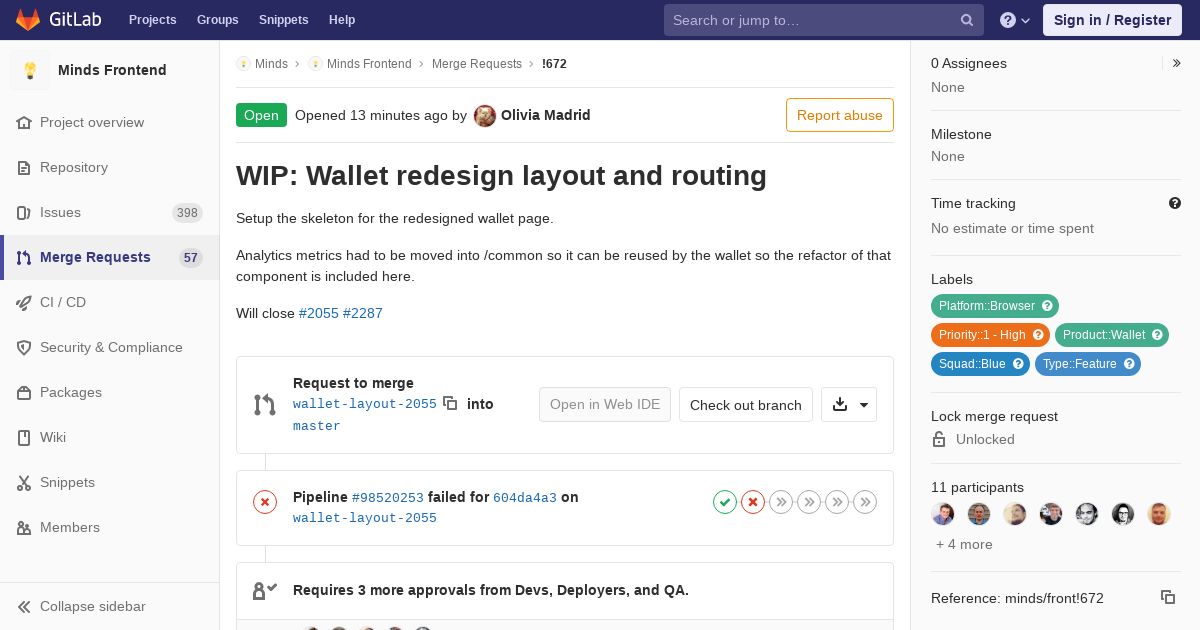Viewport: 1200px width, 630px height.
Task: Open the download dropdown button
Action: pos(849,405)
